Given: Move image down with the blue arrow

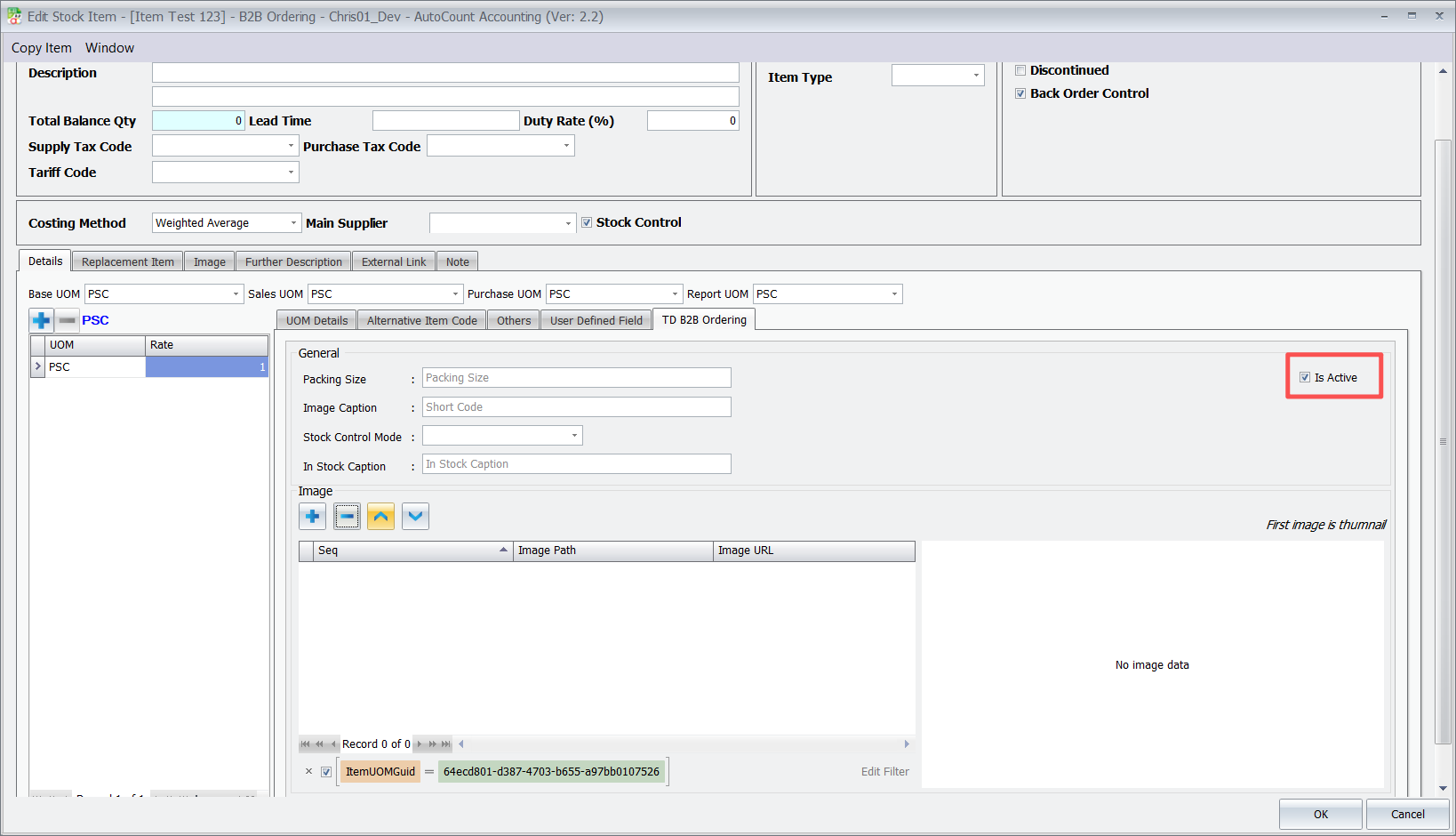Looking at the screenshot, I should (415, 516).
